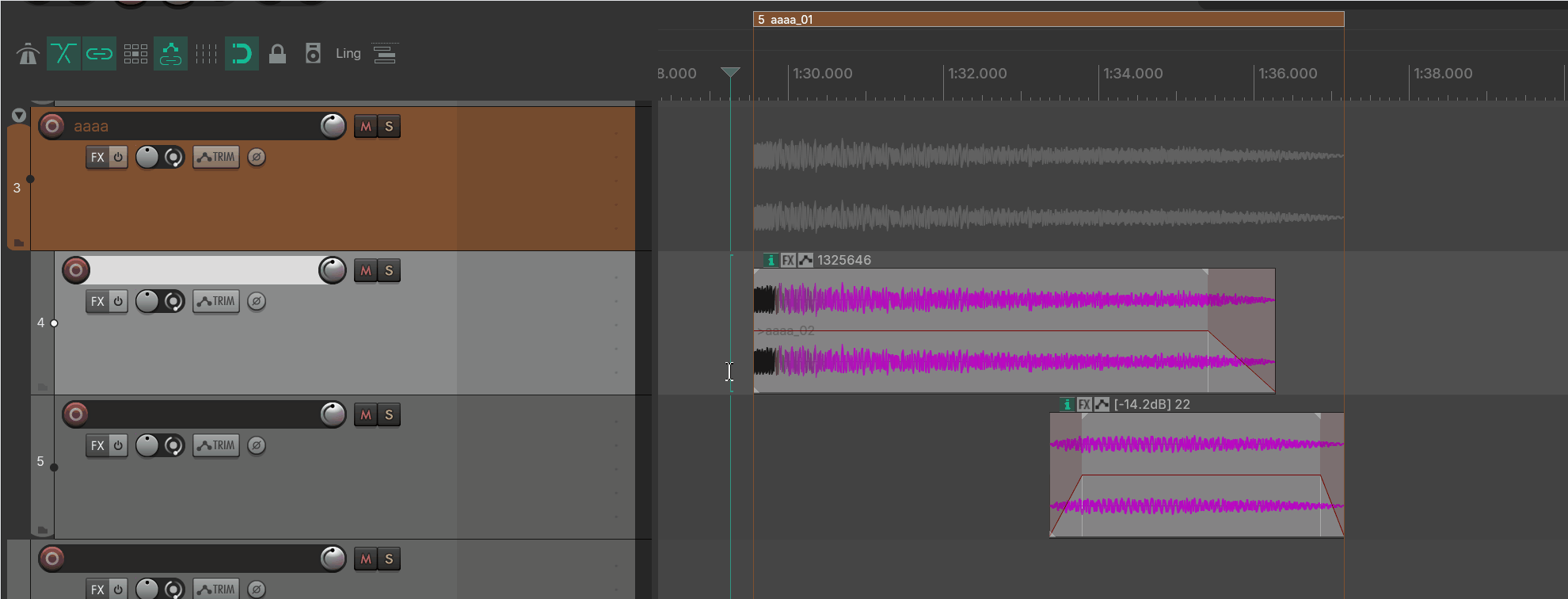Solo track 4

(x=389, y=270)
